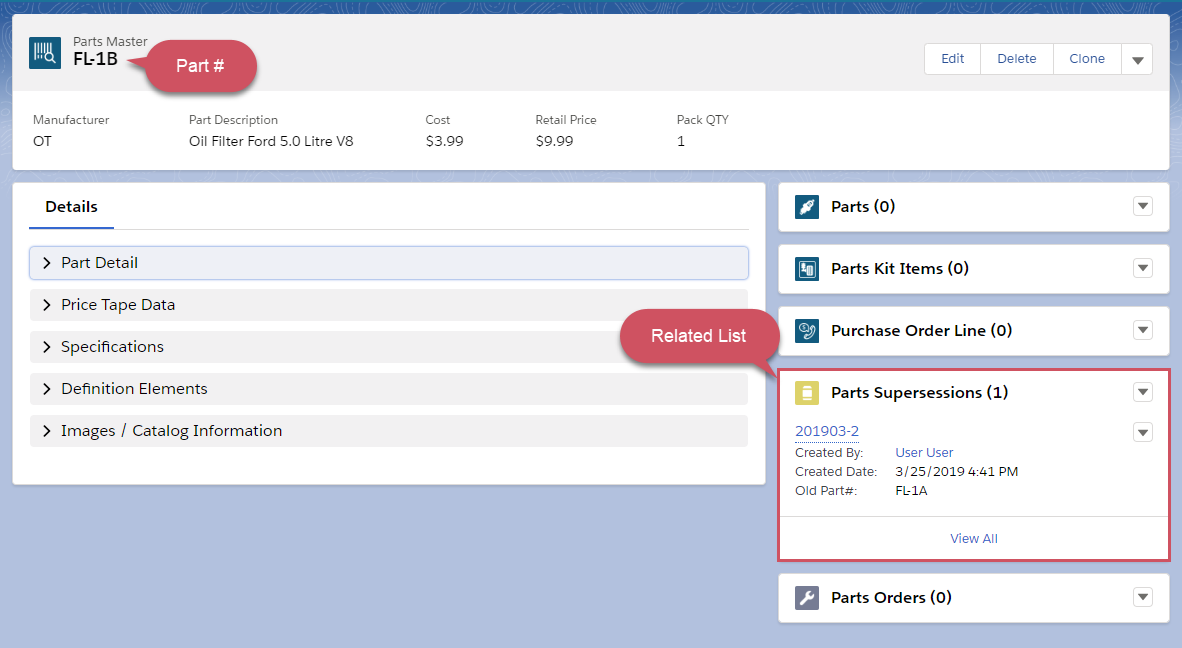Open the Parts list actions dropdown
1182x648 pixels.
click(1143, 206)
